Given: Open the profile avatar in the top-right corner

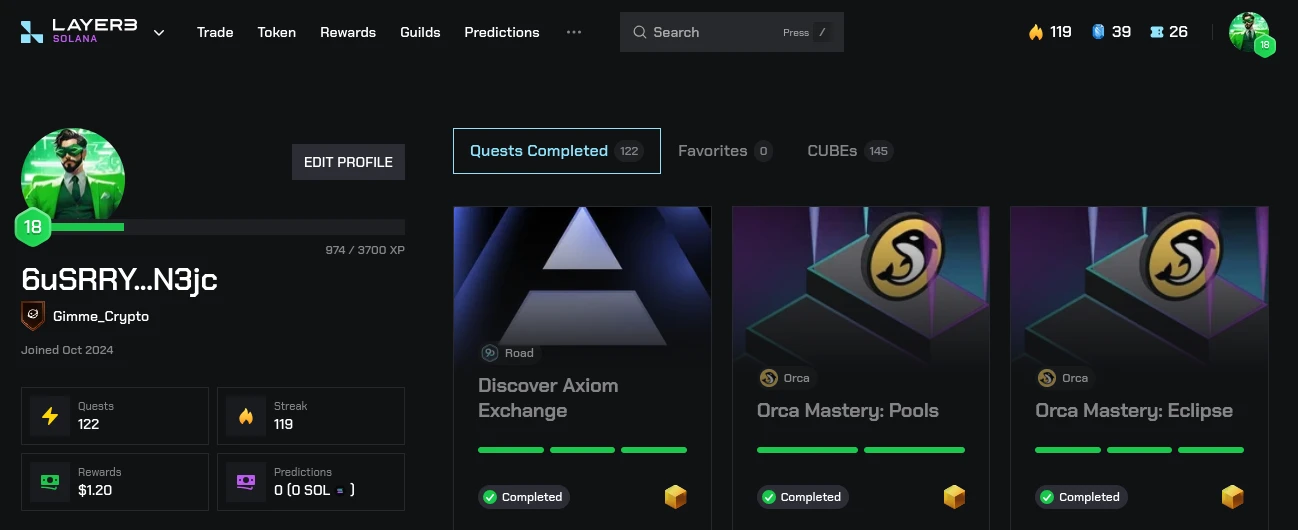Looking at the screenshot, I should pos(1250,33).
